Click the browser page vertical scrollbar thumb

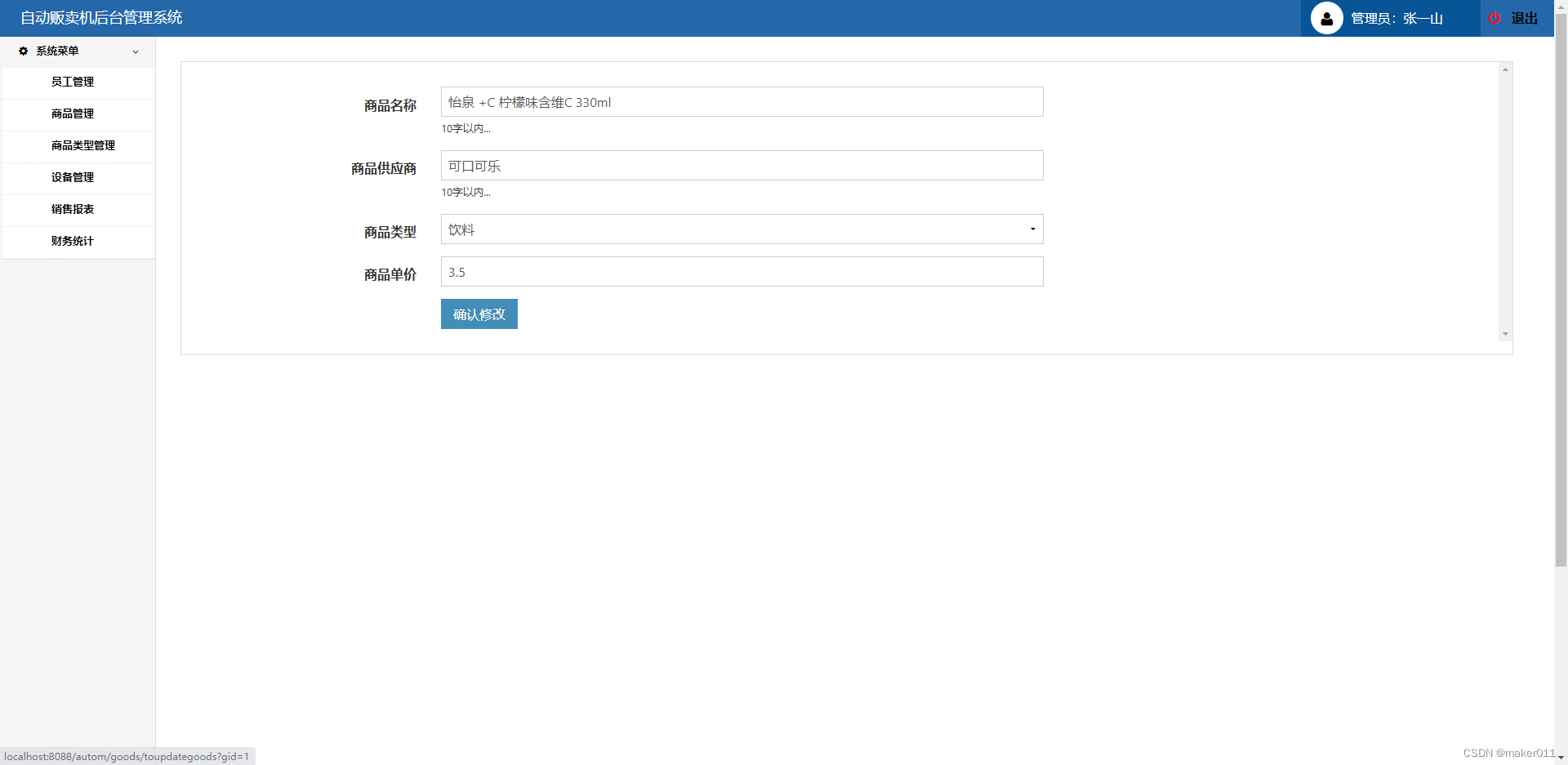click(x=1561, y=290)
